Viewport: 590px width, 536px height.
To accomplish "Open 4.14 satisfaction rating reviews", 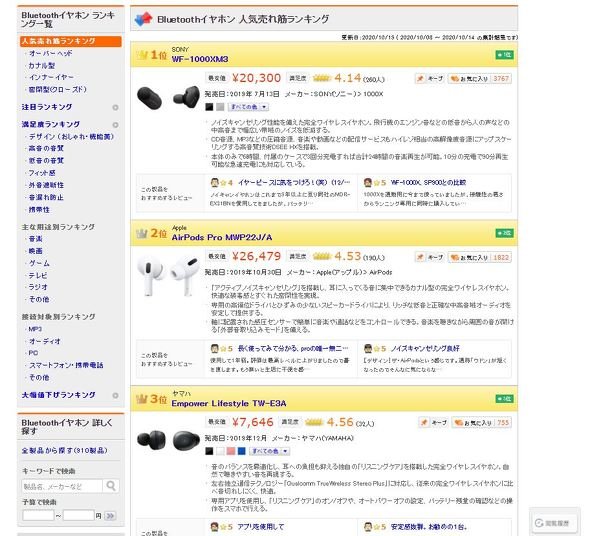I will (x=348, y=78).
